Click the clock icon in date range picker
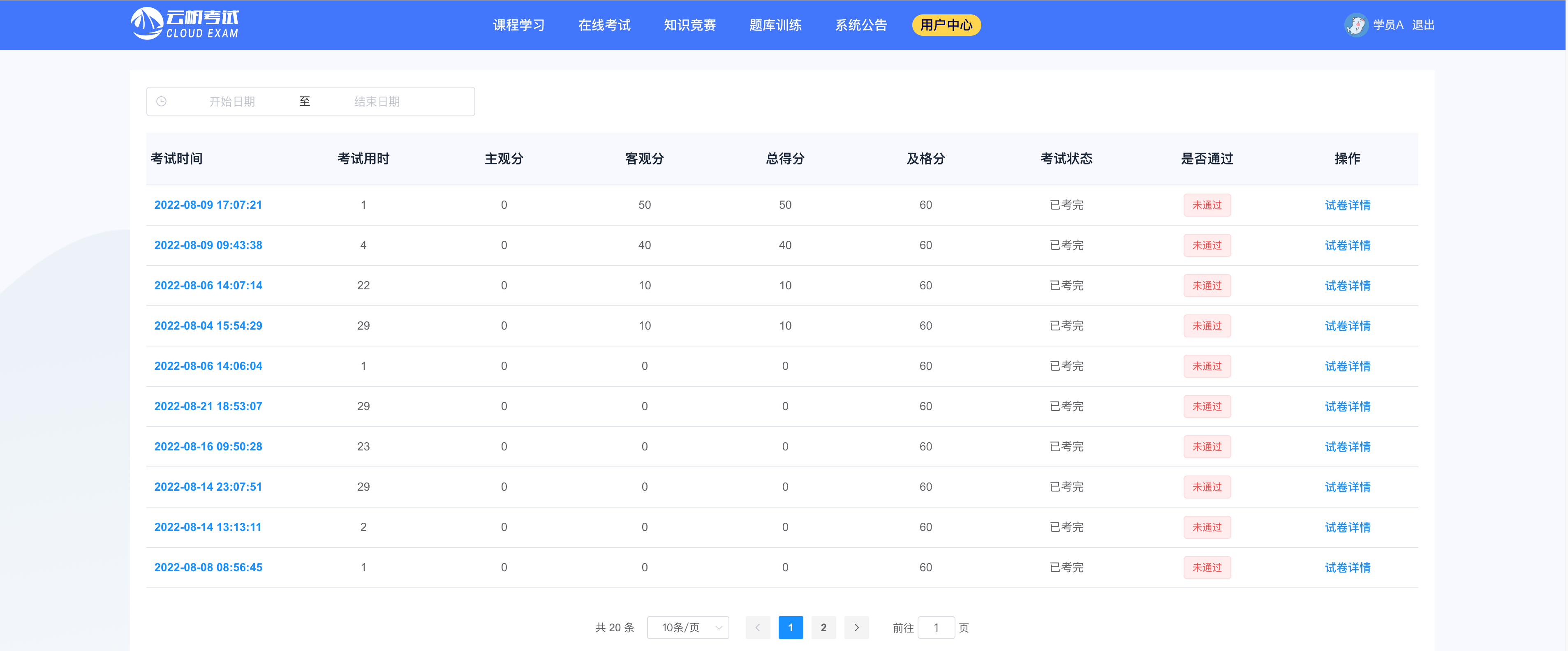 (161, 102)
